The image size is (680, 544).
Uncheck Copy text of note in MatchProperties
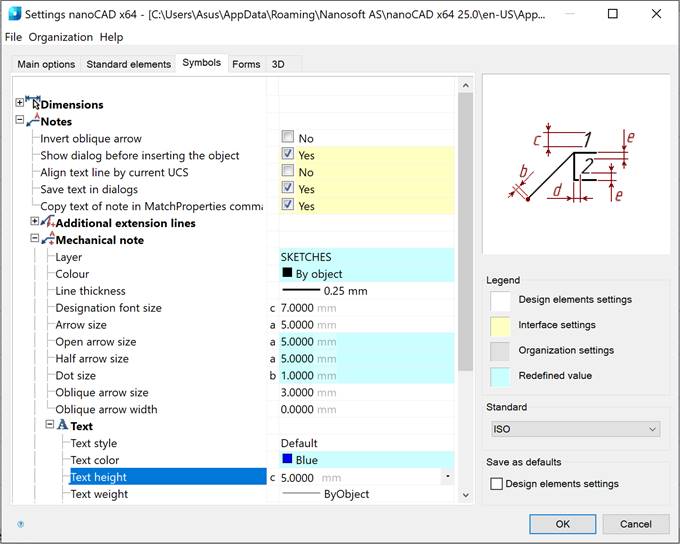coord(288,204)
